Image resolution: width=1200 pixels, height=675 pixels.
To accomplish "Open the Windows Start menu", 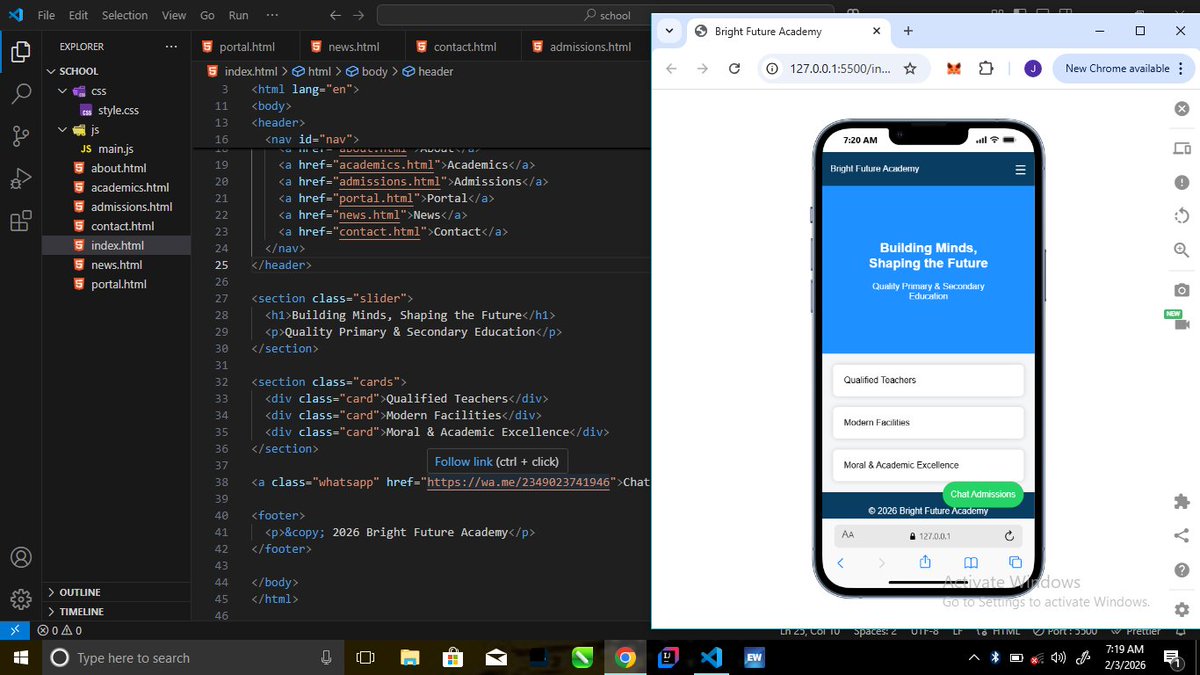I will [x=20, y=657].
